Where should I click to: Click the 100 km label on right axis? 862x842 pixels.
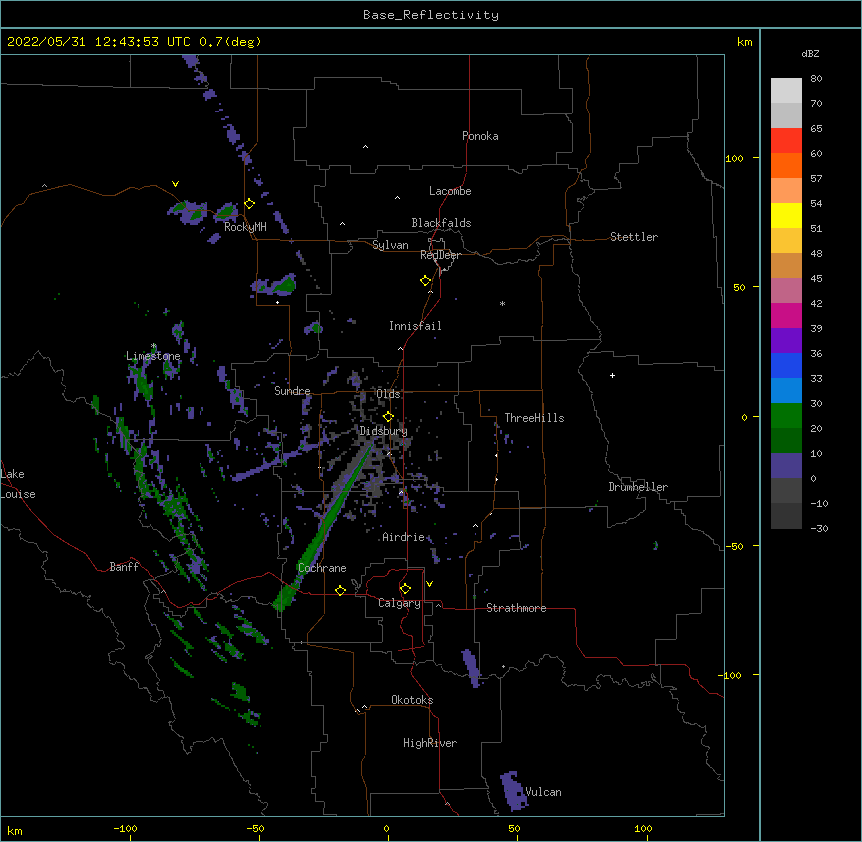coord(734,158)
